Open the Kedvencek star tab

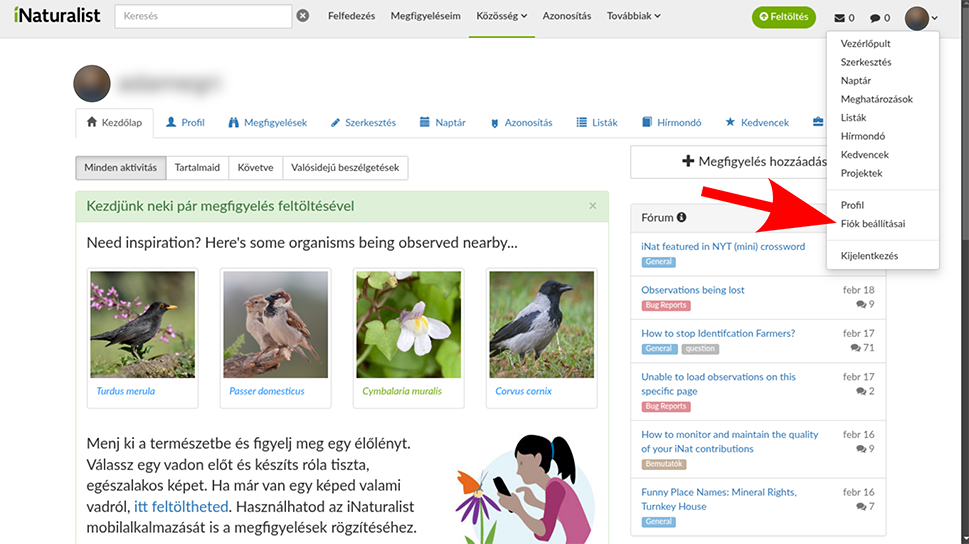(x=757, y=123)
